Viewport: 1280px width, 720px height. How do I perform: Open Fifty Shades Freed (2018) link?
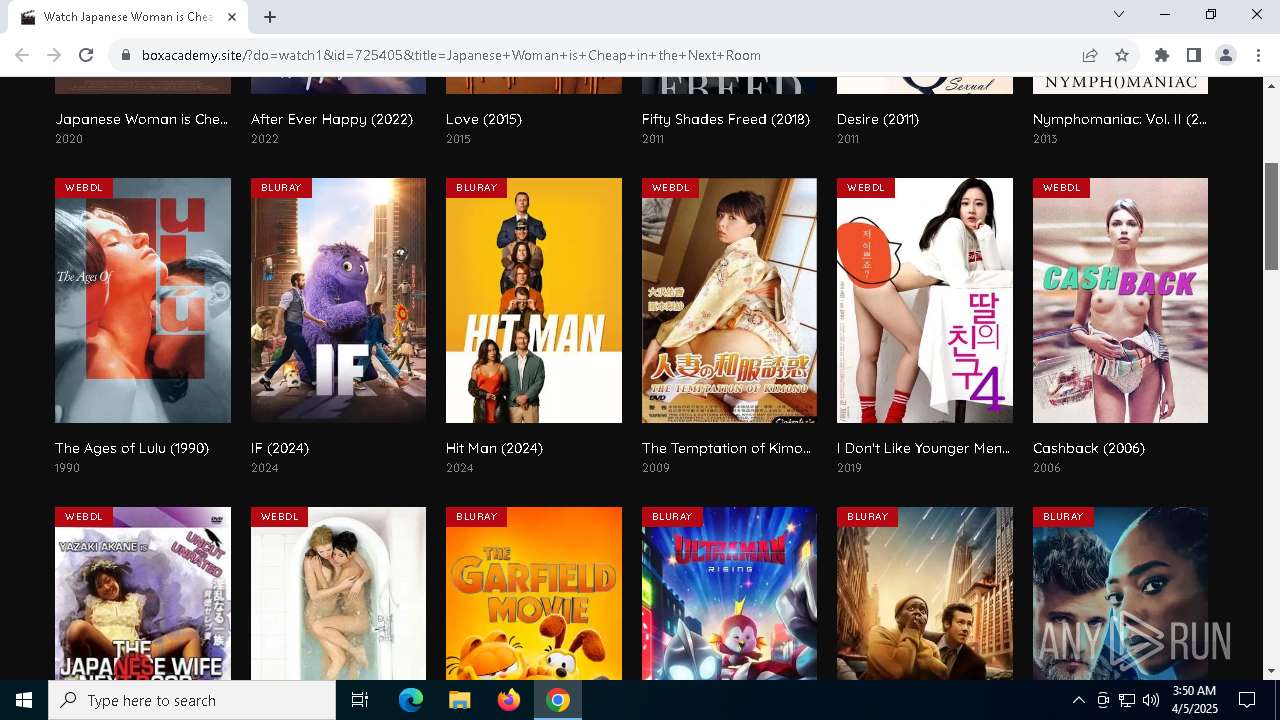pos(726,119)
